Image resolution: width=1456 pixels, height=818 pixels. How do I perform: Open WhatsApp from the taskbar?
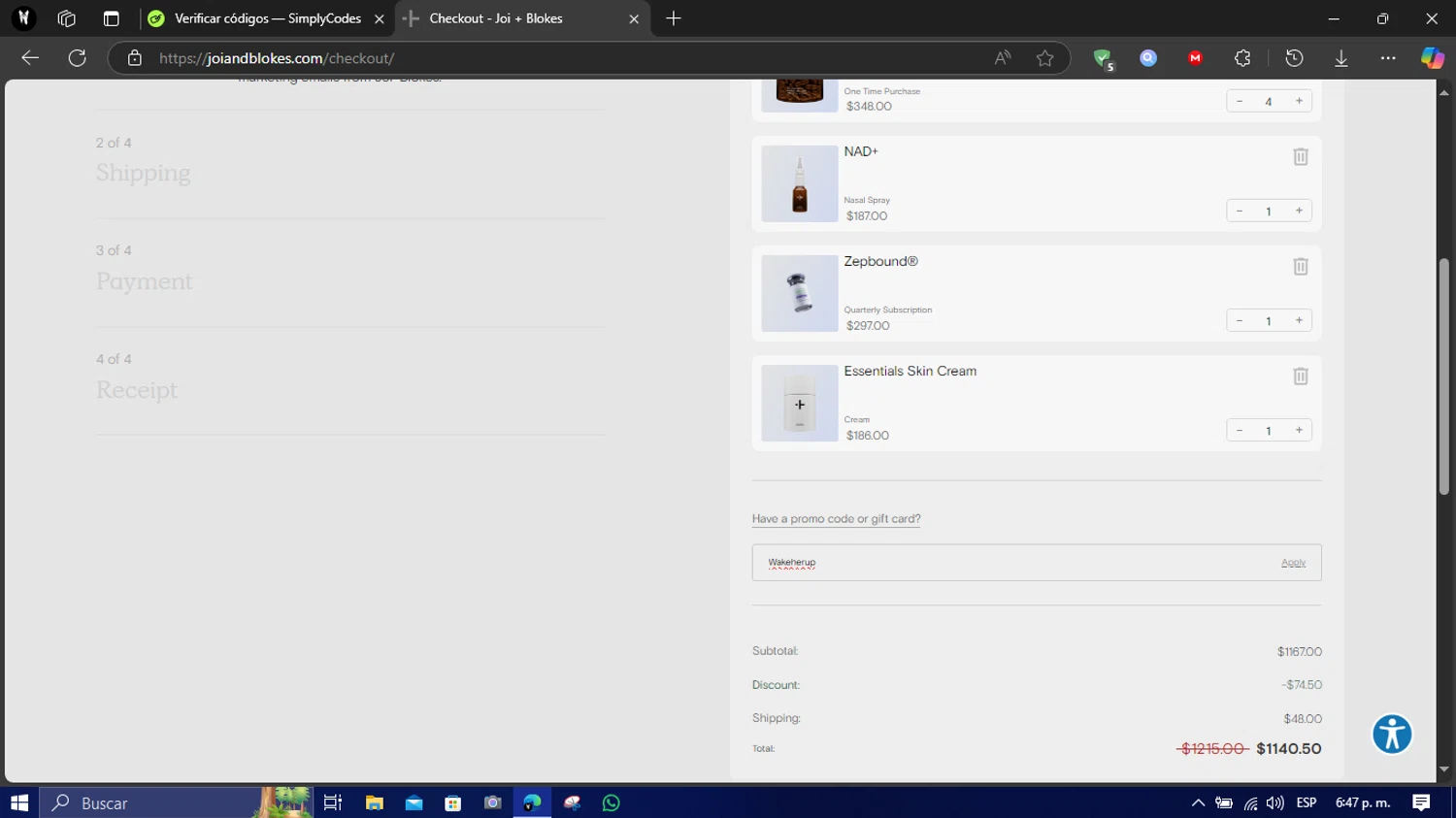pos(612,802)
